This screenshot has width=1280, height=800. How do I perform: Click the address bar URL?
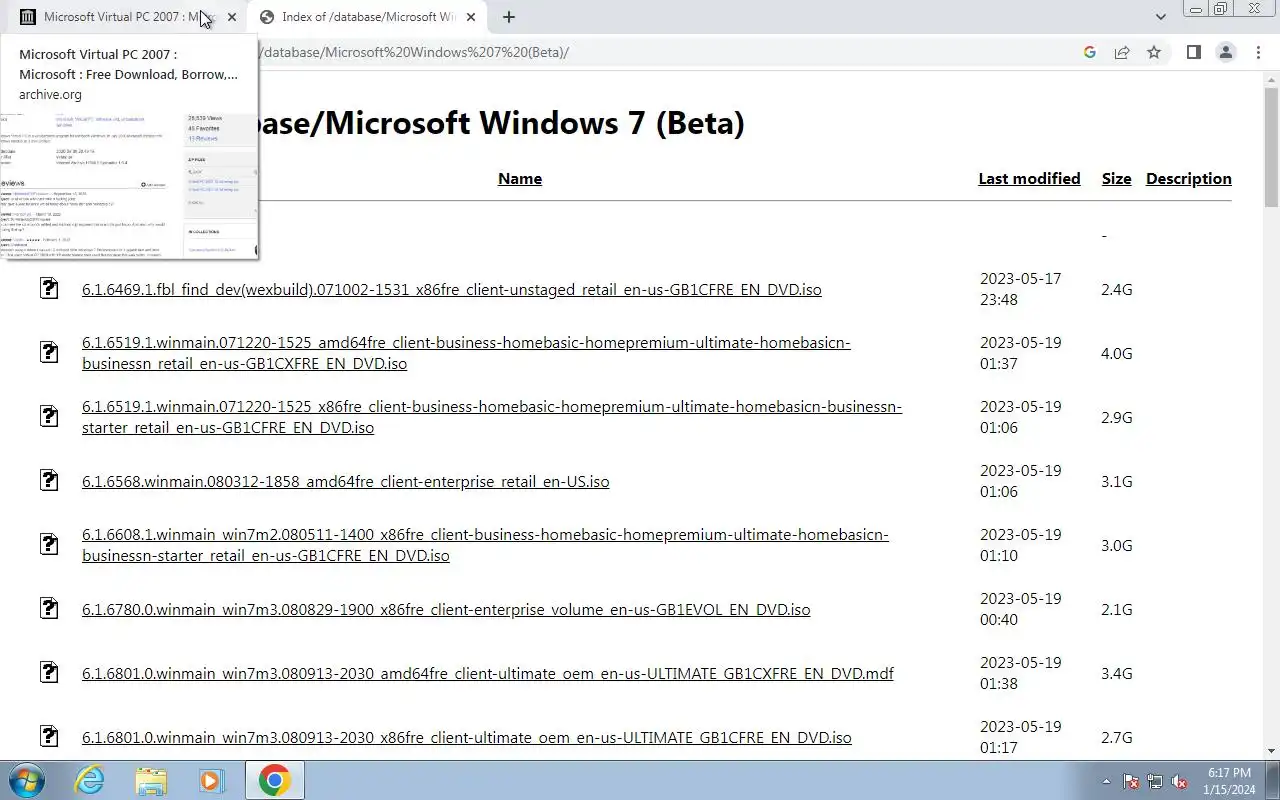click(x=414, y=52)
